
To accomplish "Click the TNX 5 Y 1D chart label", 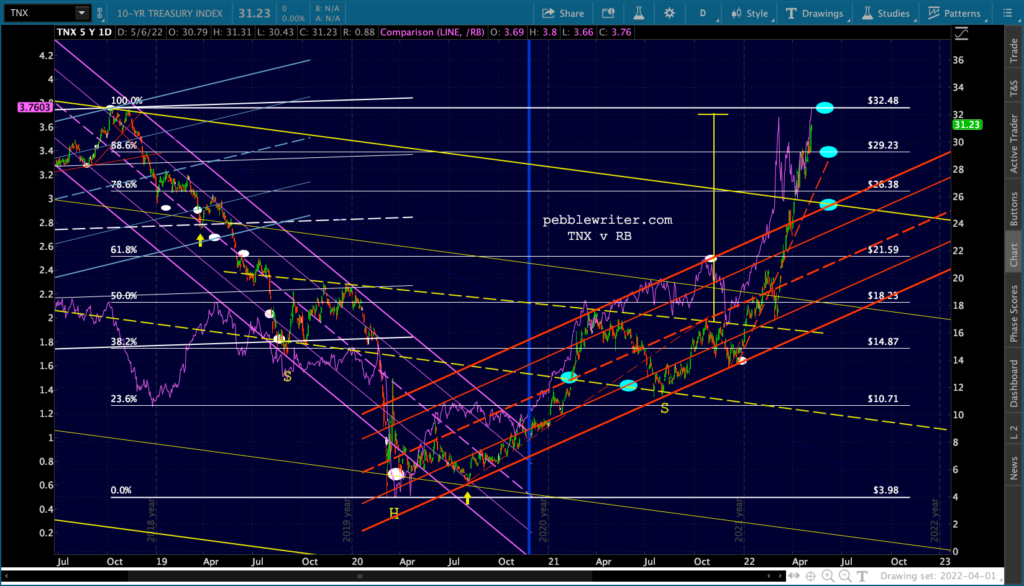I will 84,32.
